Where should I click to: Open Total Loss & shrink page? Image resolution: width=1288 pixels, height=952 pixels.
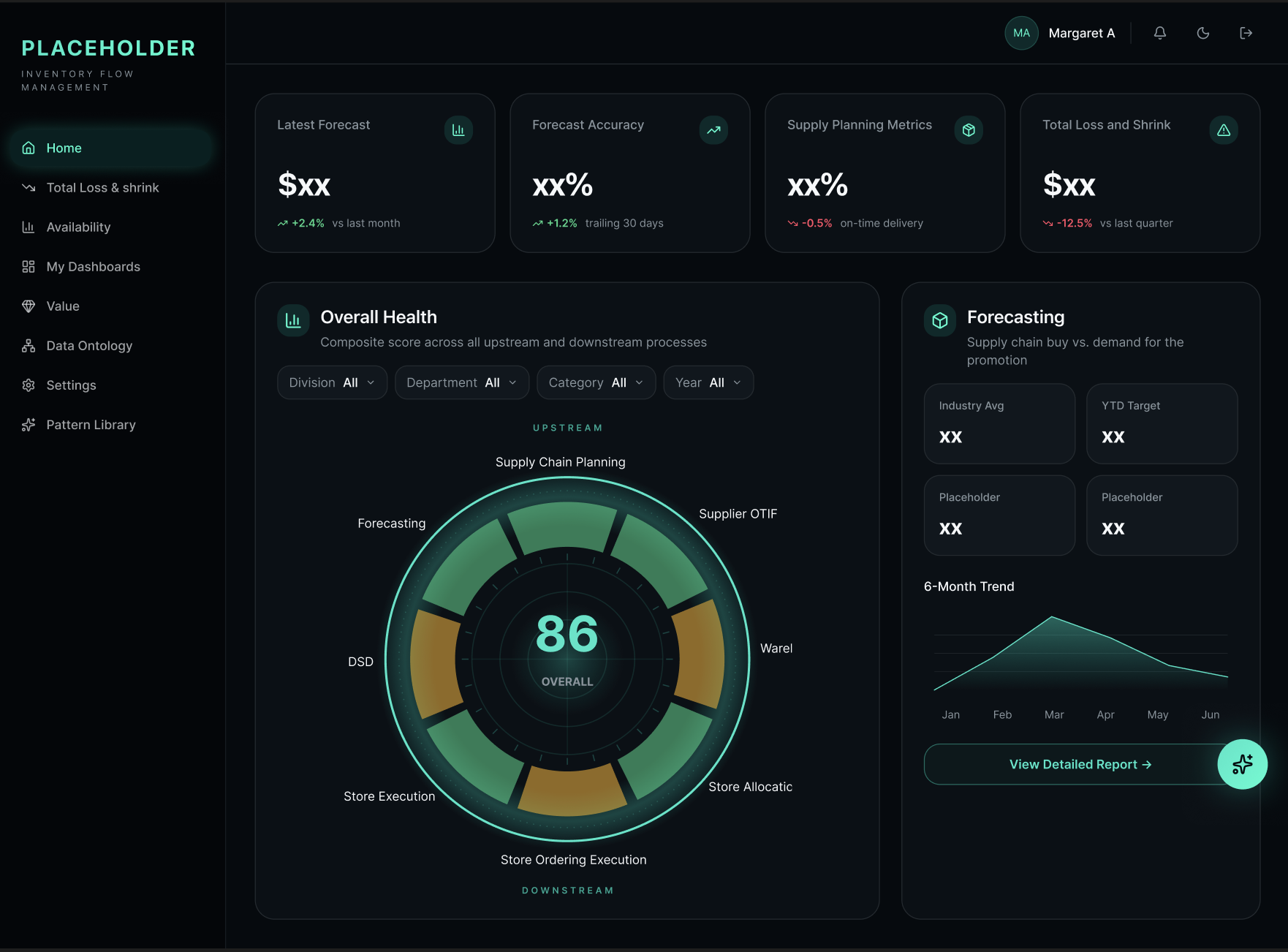[x=112, y=187]
